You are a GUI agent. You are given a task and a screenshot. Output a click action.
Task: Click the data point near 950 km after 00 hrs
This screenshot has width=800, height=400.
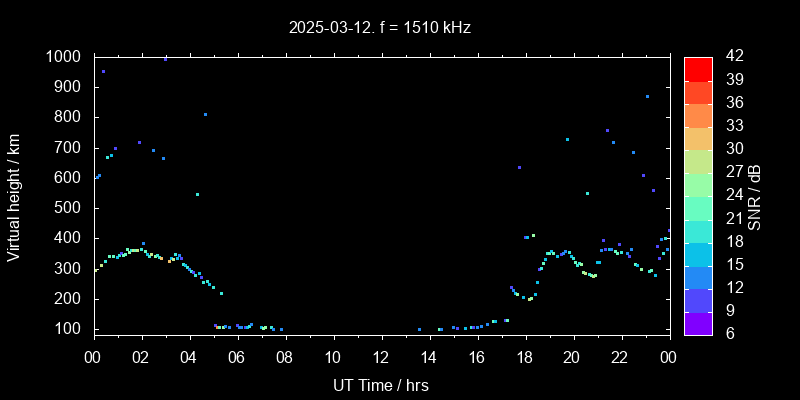pyautogui.click(x=103, y=72)
